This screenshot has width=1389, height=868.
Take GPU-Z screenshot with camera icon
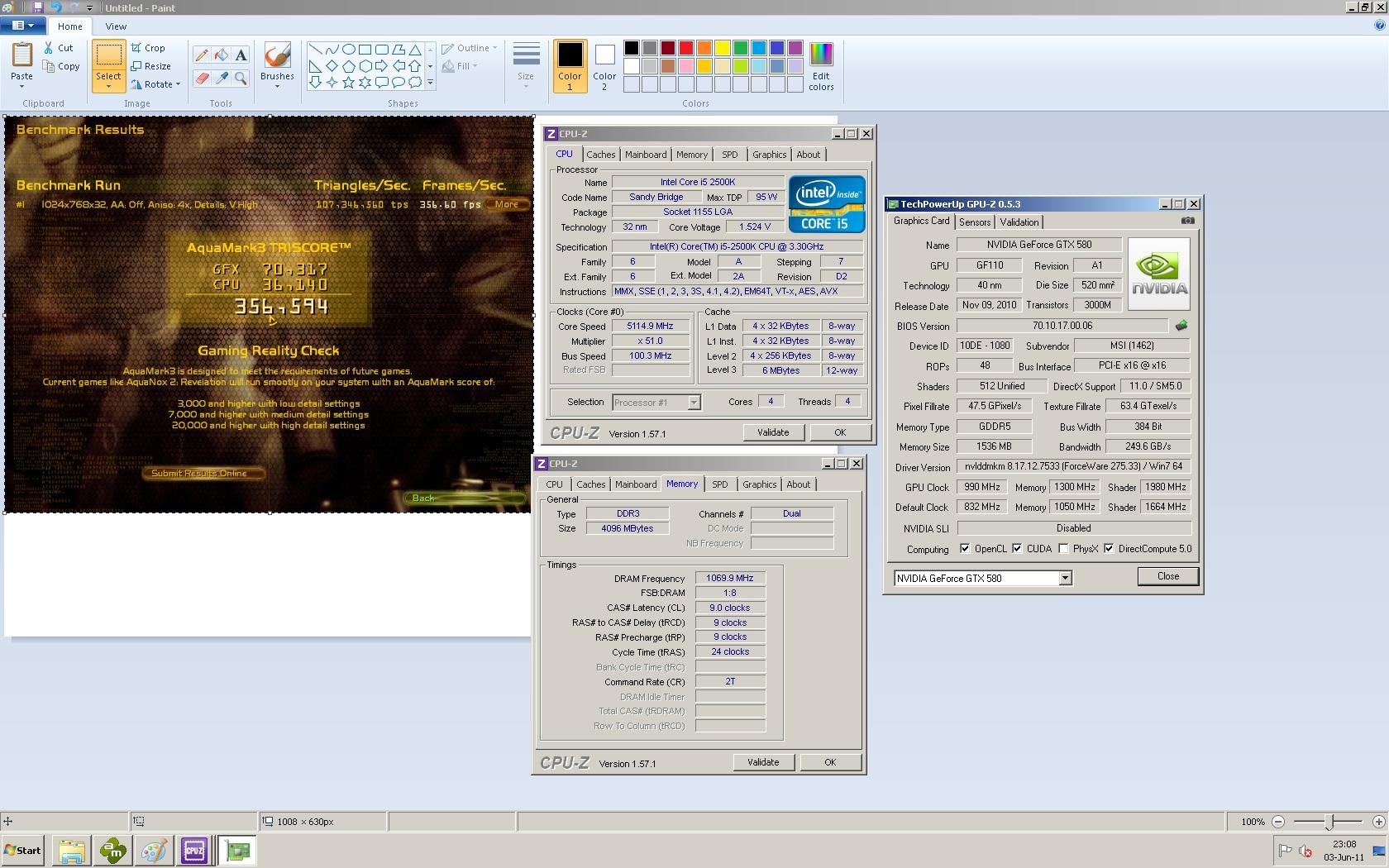point(1188,221)
